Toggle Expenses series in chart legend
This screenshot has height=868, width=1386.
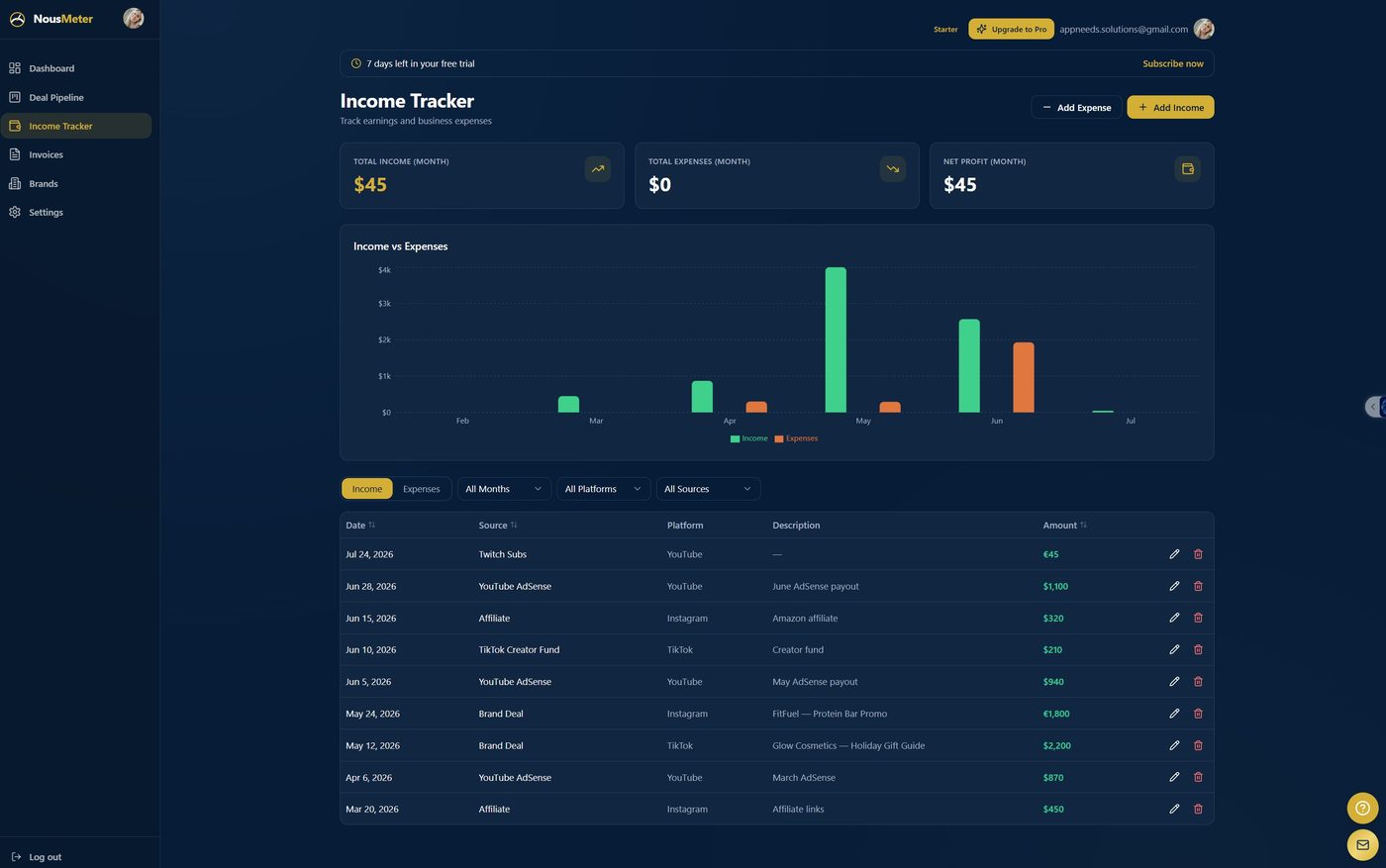[796, 438]
